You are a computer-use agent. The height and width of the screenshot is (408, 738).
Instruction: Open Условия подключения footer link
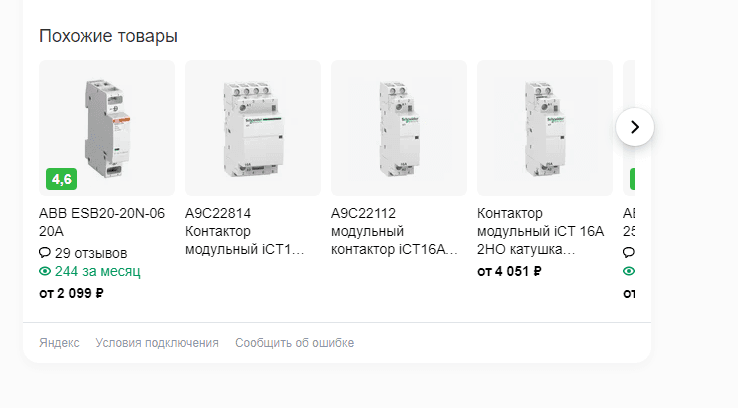pyautogui.click(x=157, y=343)
